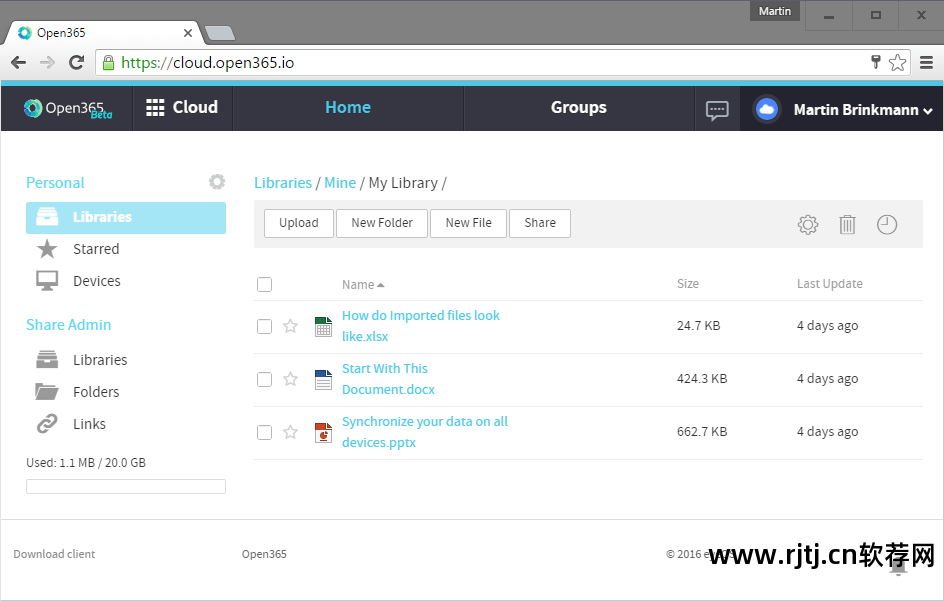This screenshot has width=944, height=601.
Task: Click the Upload button
Action: tap(299, 223)
